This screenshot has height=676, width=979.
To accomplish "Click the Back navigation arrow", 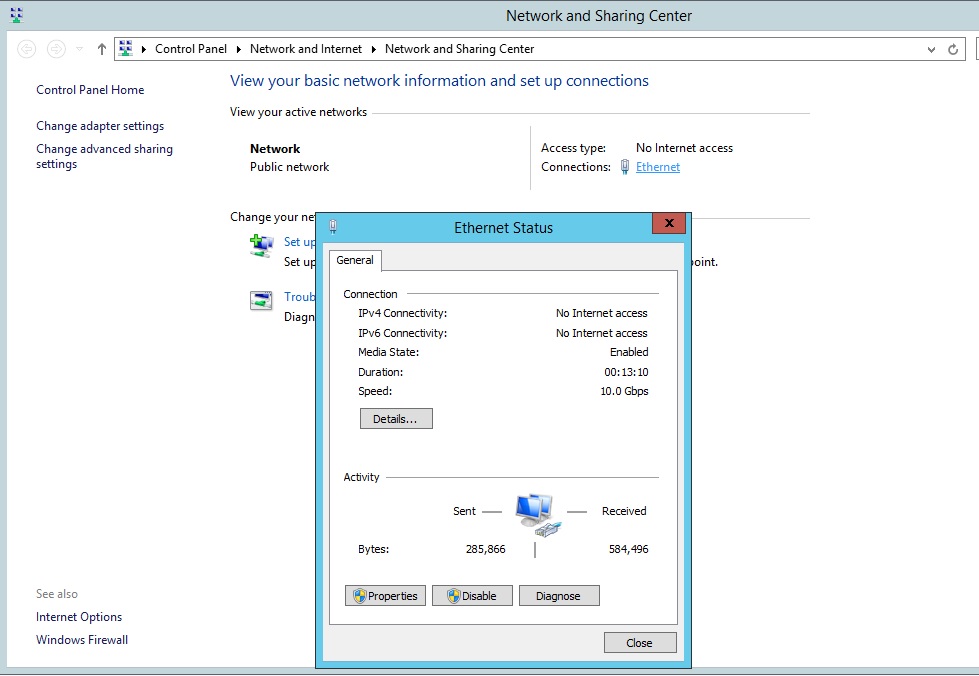I will 26,49.
